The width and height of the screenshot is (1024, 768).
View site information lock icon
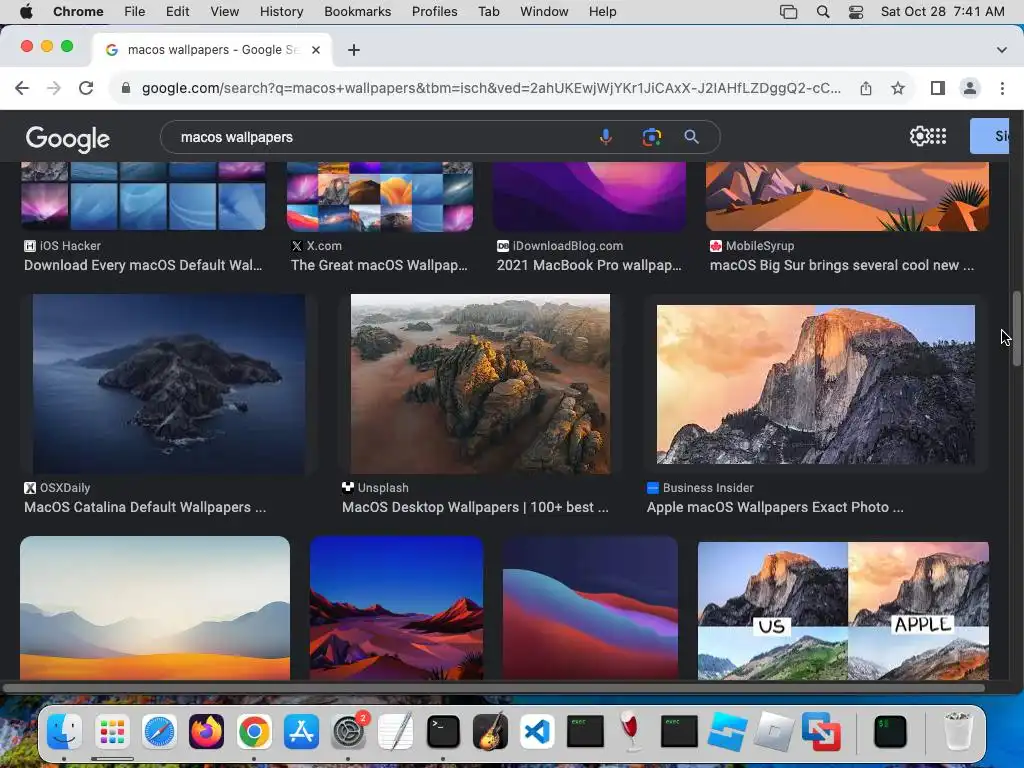126,88
